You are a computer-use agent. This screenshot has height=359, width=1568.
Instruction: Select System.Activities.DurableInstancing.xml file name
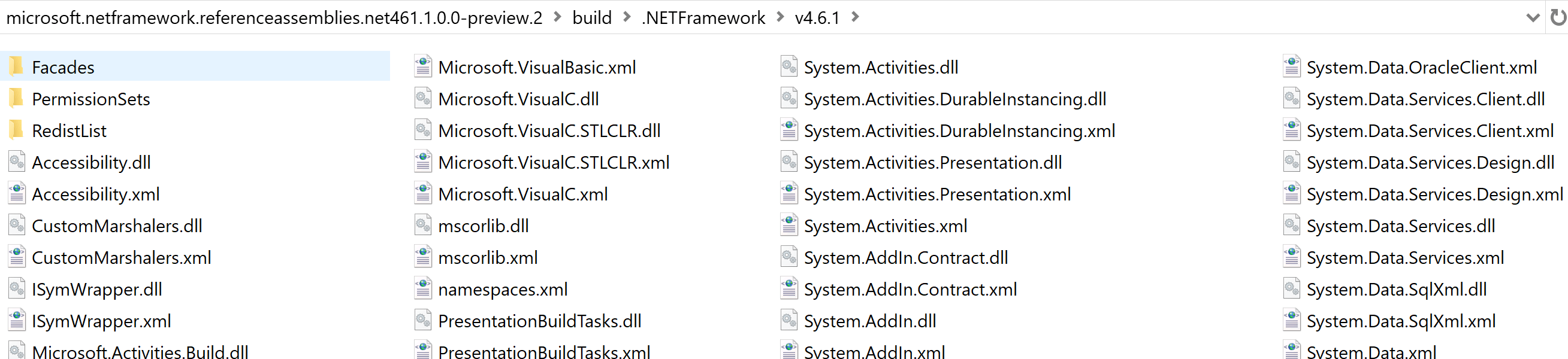[x=959, y=130]
